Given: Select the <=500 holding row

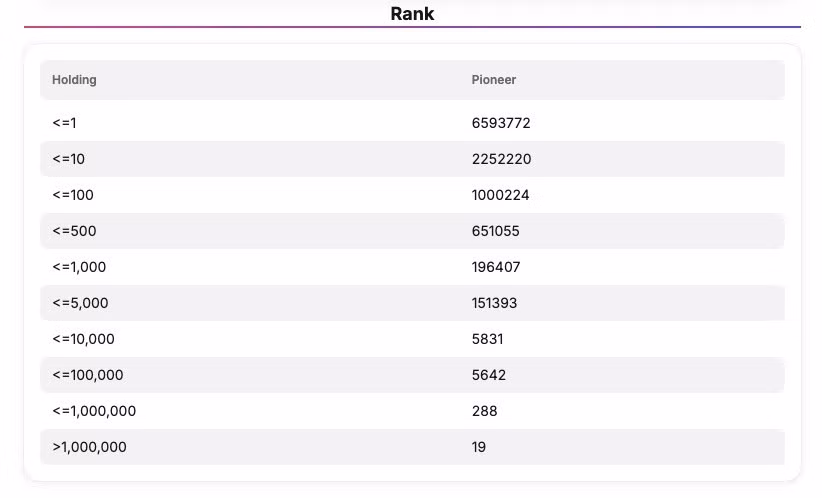Looking at the screenshot, I should (x=412, y=231).
